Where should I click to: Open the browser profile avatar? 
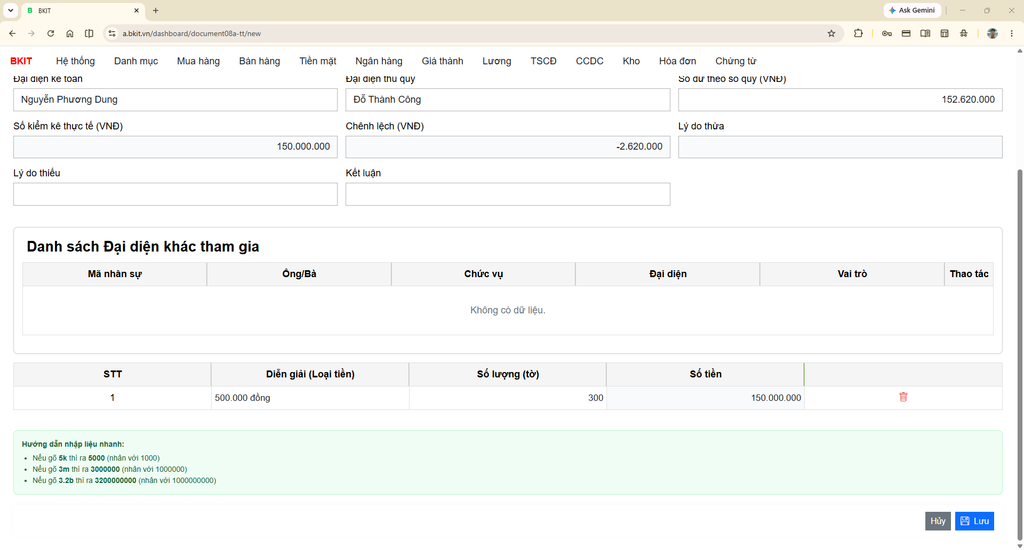(x=992, y=33)
